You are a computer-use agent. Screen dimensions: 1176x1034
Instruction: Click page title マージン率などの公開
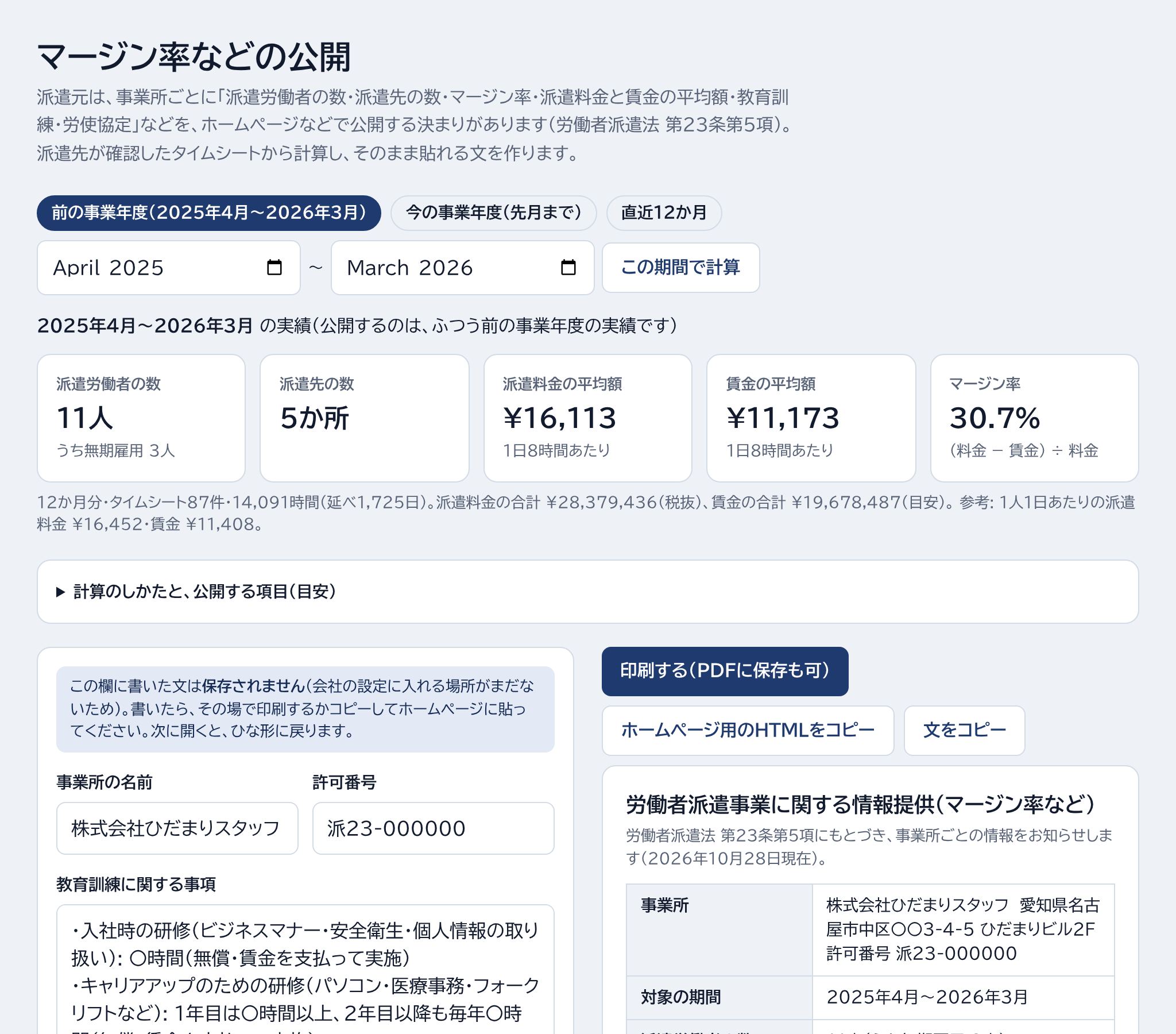tap(194, 57)
